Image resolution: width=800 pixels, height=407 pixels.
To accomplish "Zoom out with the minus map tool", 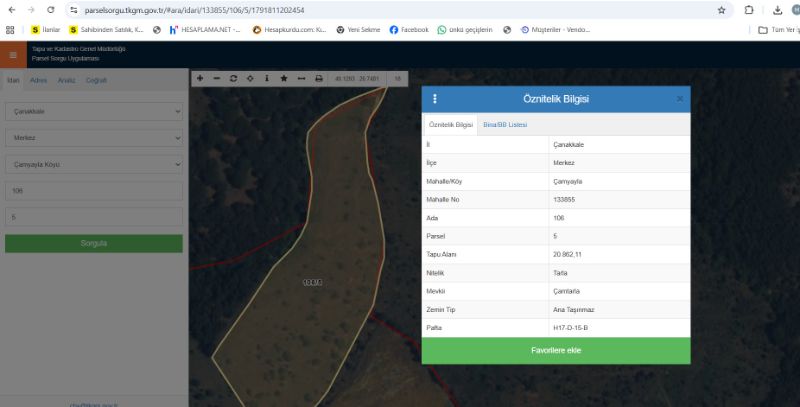I will (x=217, y=79).
